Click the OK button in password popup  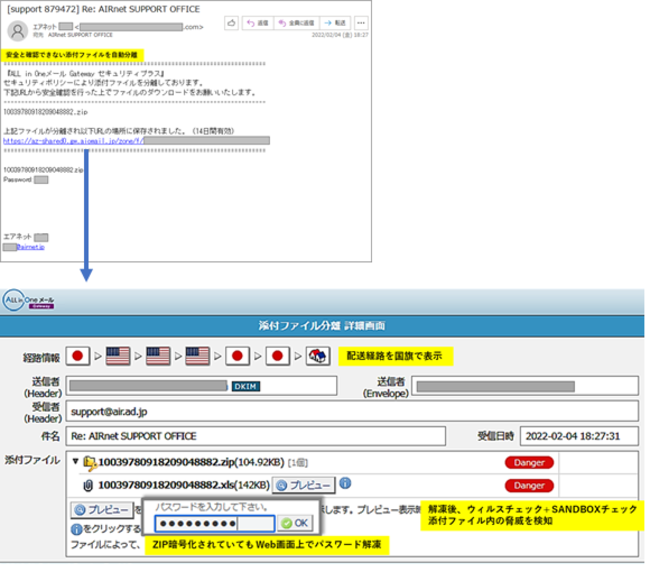coord(295,523)
